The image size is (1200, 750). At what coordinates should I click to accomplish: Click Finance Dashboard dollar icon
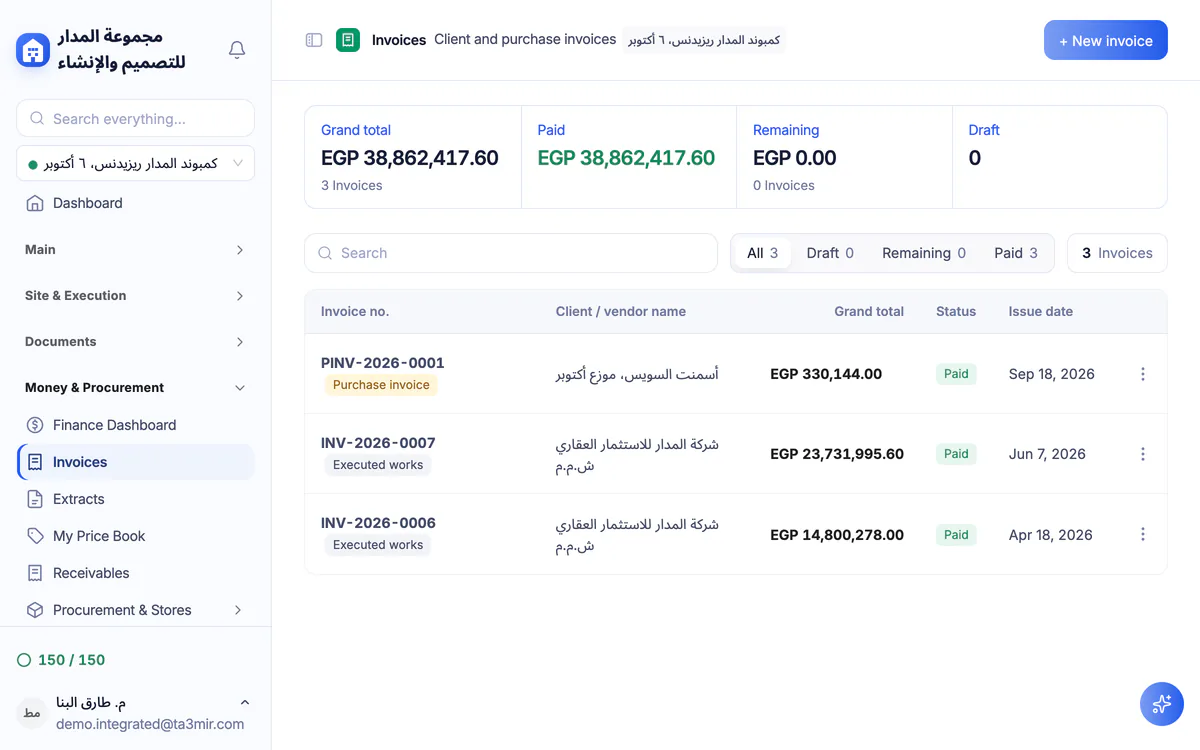[x=35, y=425]
